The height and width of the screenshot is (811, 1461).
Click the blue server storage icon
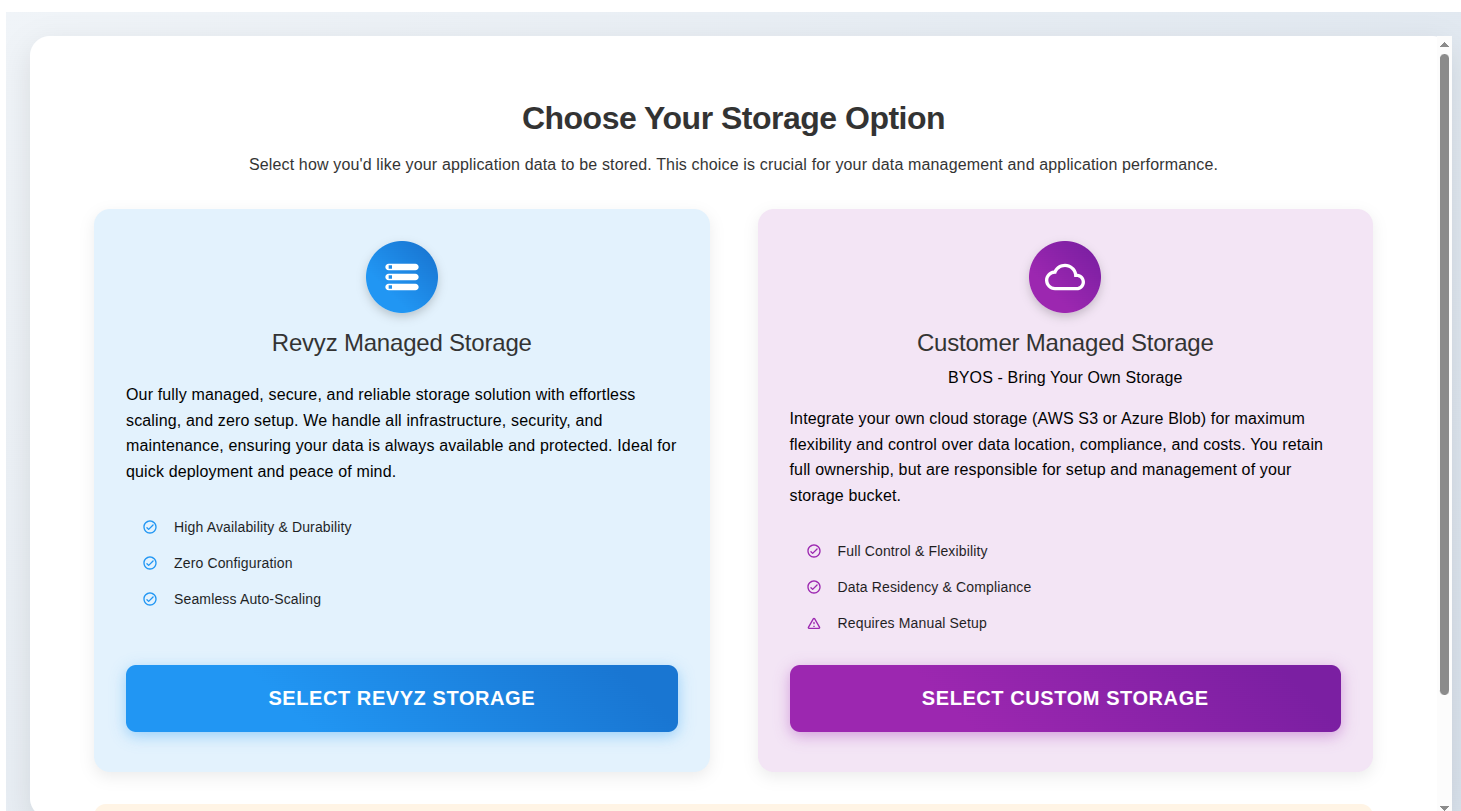[401, 277]
